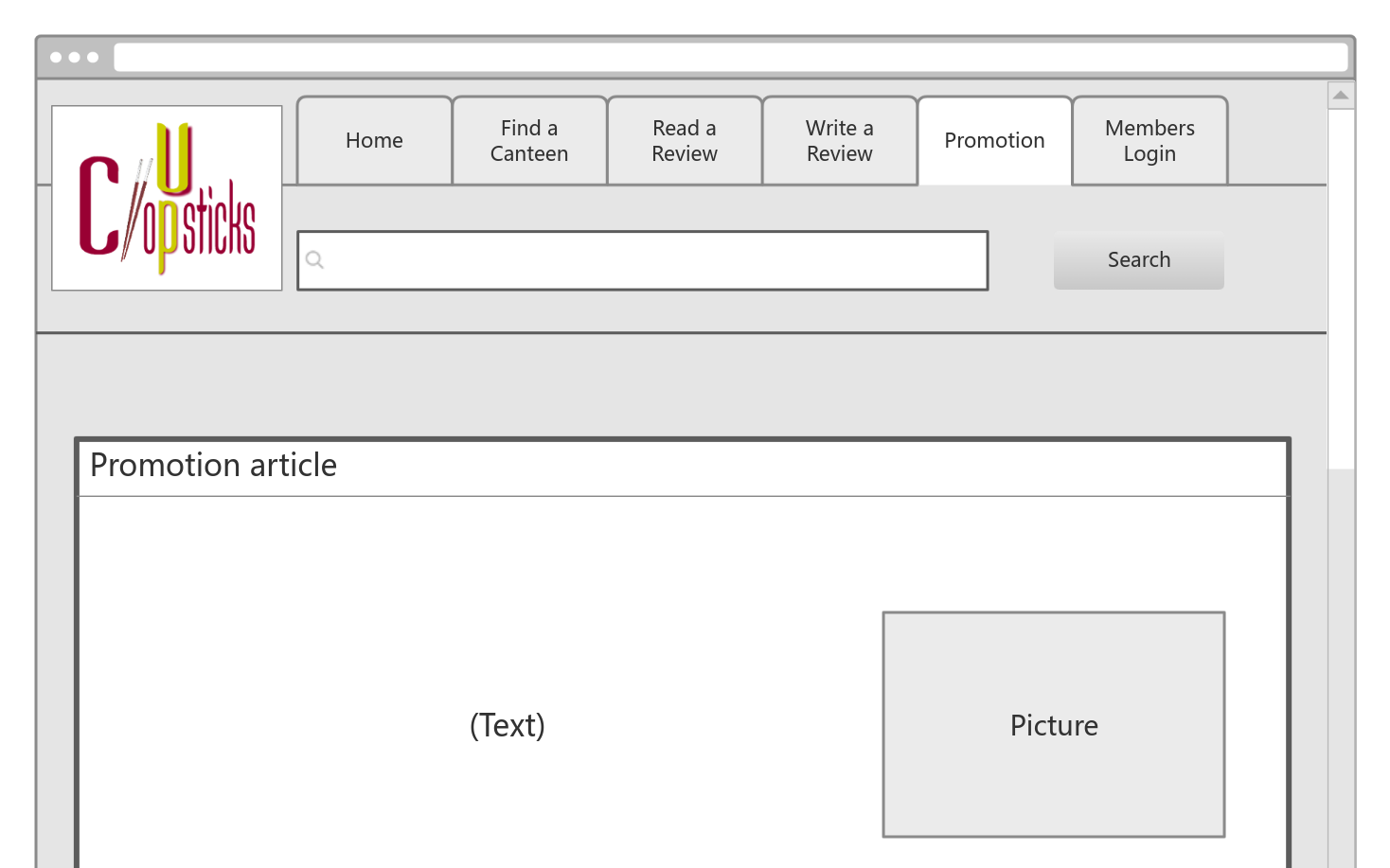Image resolution: width=1390 pixels, height=868 pixels.
Task: Select the Promotion tab
Action: pos(994,141)
